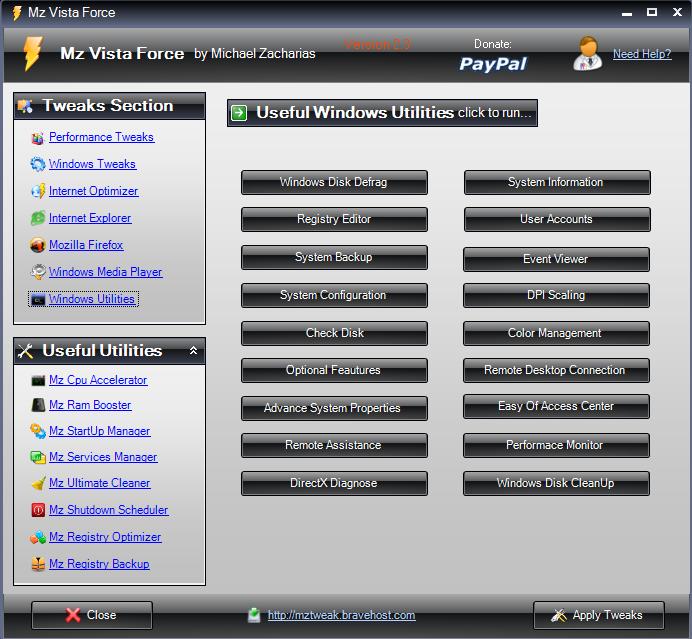Click the Windows Tweaks gear icon
The image size is (692, 639).
click(x=38, y=164)
